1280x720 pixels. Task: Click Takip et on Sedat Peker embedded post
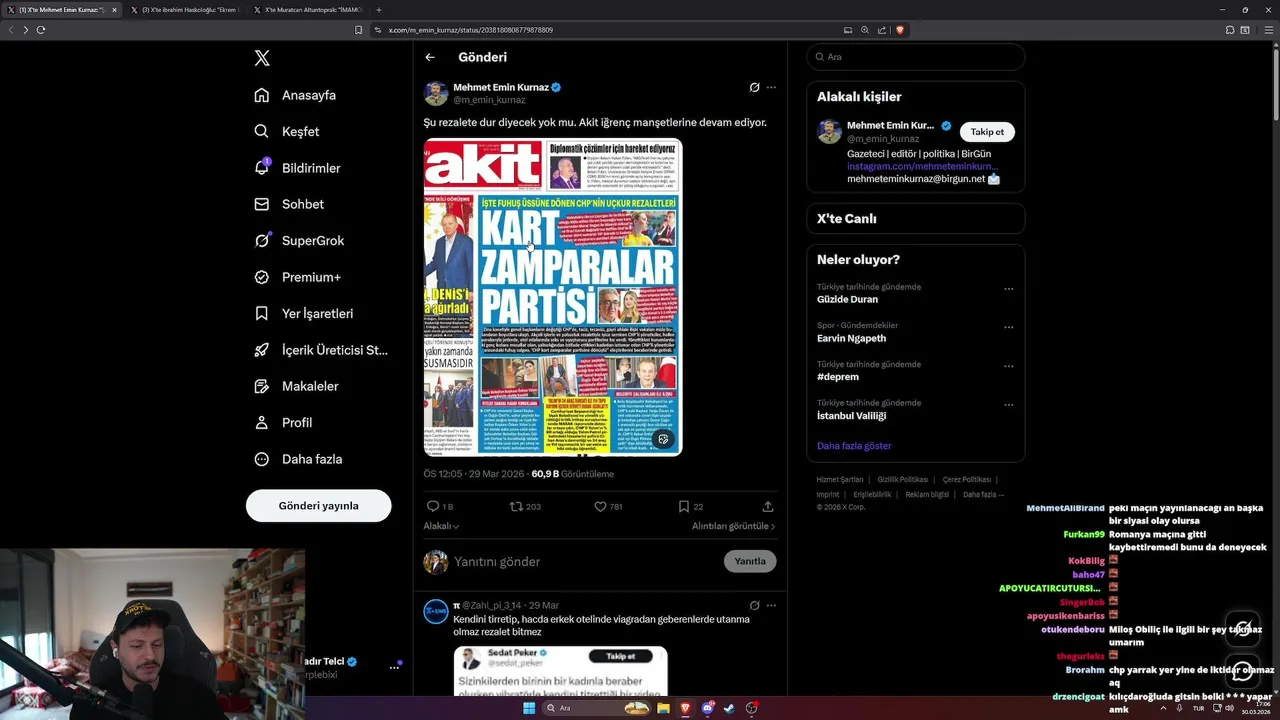coord(621,656)
